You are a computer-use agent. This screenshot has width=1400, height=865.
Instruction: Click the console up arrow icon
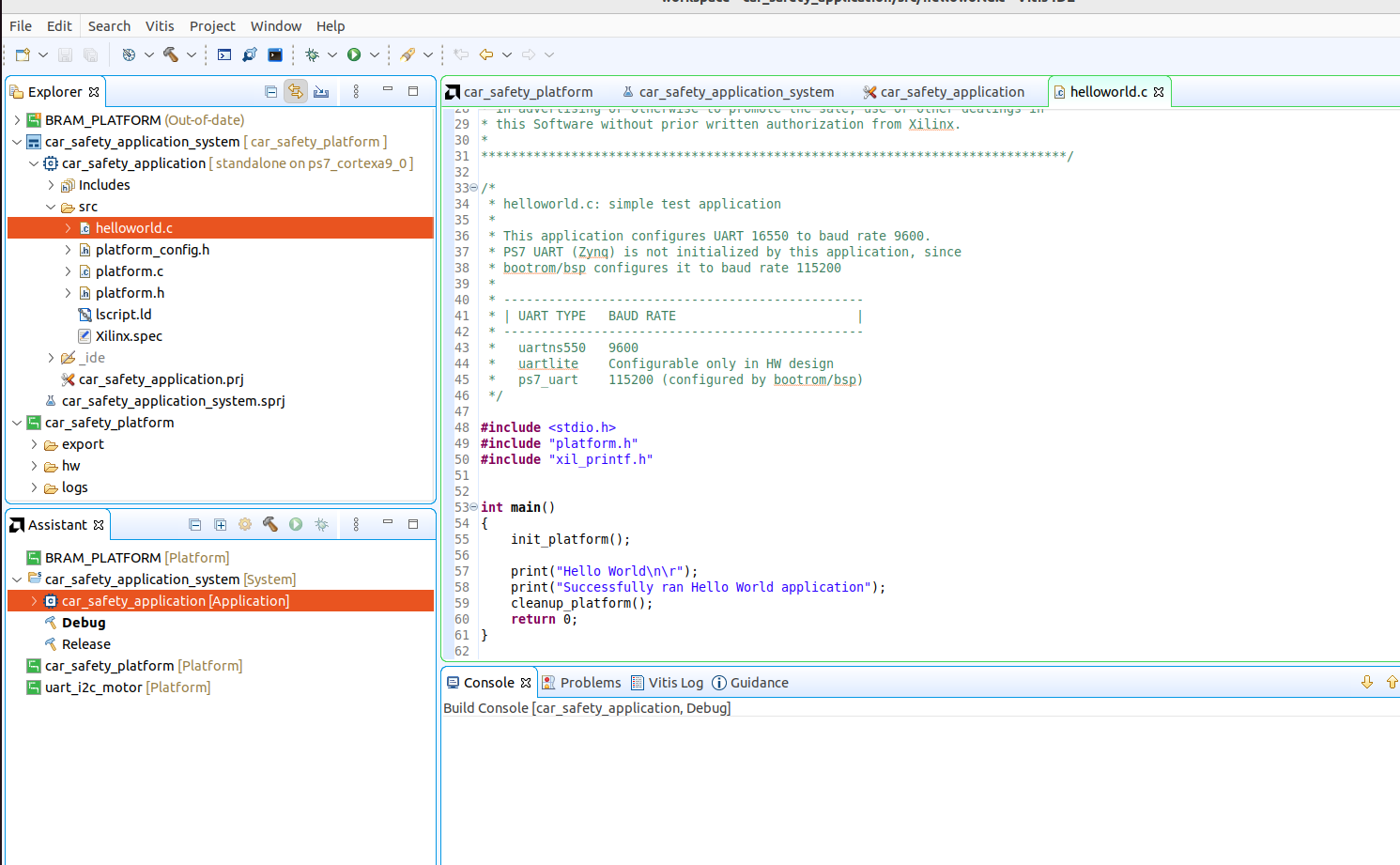tap(1392, 682)
